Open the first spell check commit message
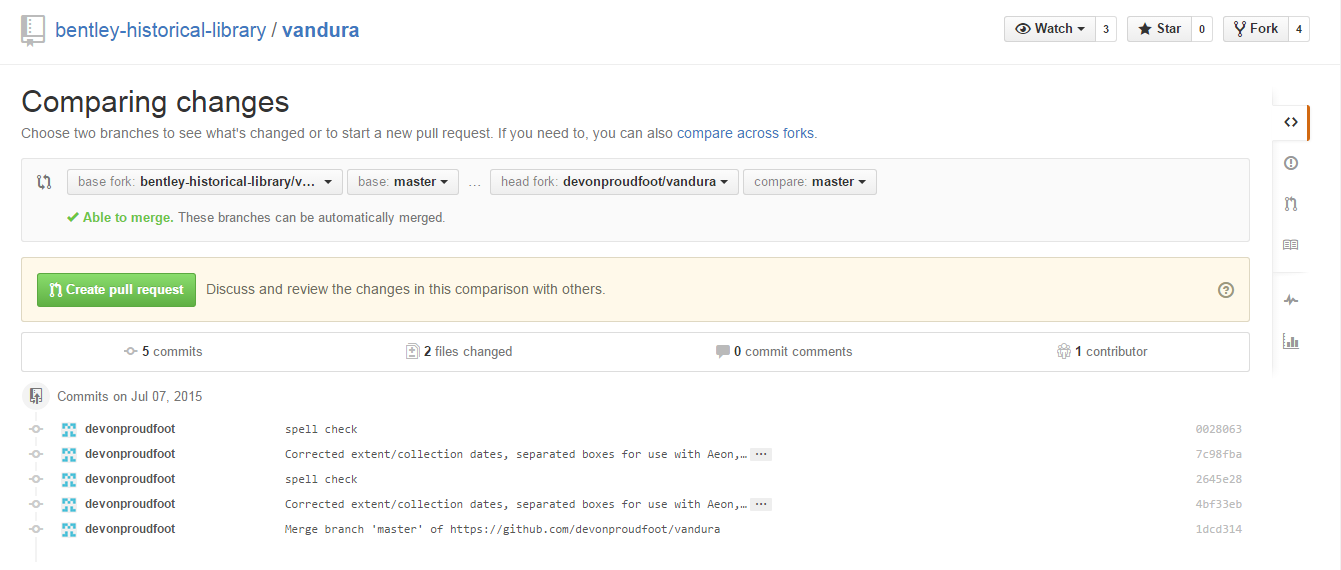This screenshot has width=1341, height=570. coord(321,429)
